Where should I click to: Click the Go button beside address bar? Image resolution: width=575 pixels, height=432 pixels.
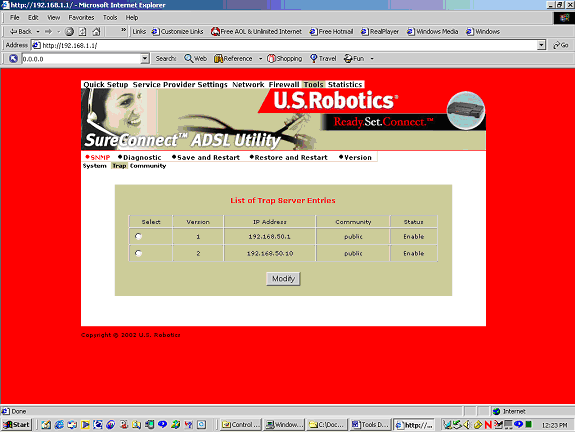pyautogui.click(x=561, y=45)
